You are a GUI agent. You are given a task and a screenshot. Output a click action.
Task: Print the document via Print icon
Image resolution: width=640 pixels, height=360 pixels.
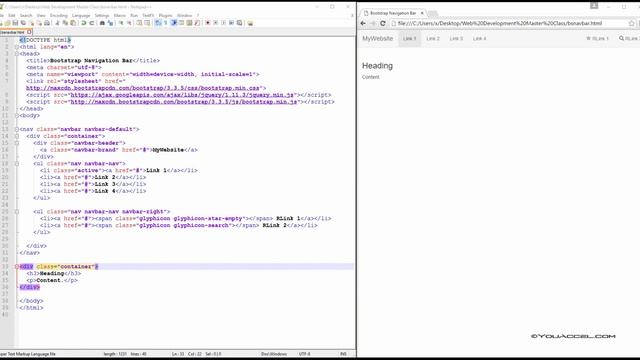pyautogui.click(x=47, y=23)
